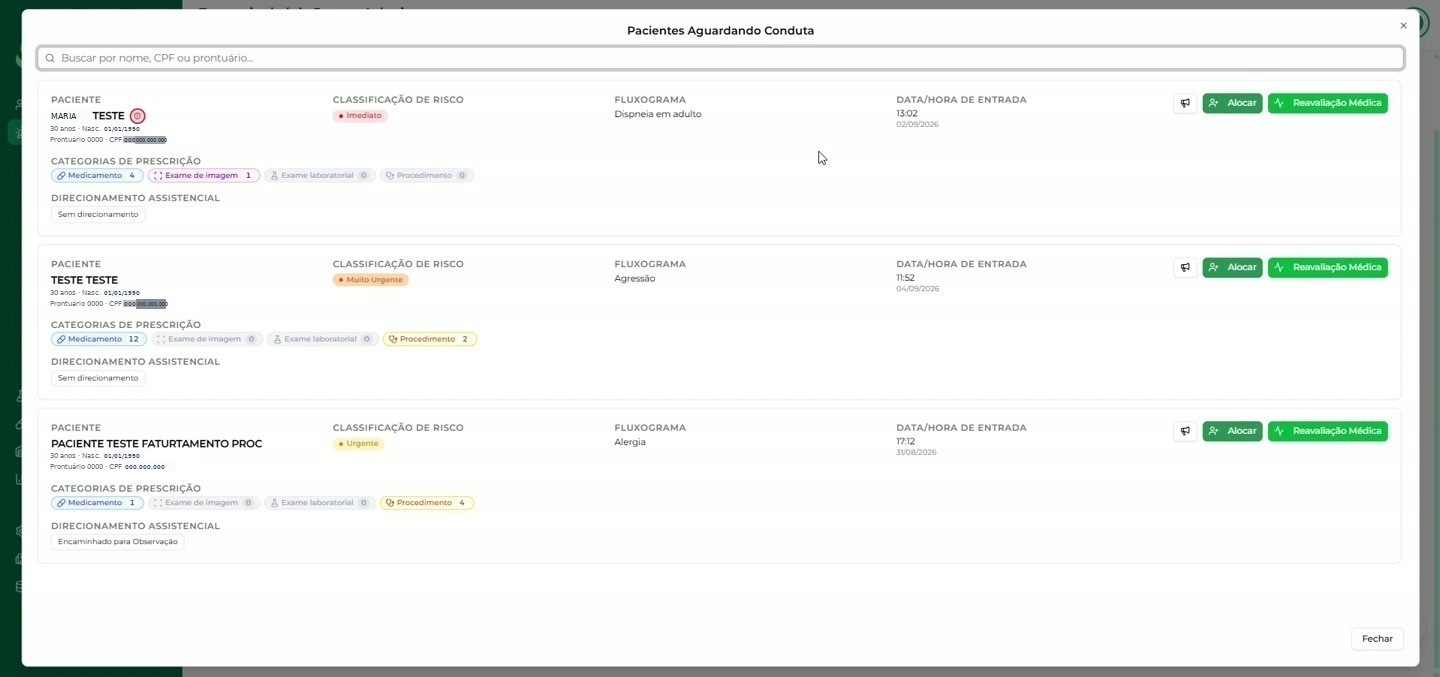Viewport: 1440px width, 677px height.
Task: Click the Agressão fluxograma text
Action: tap(635, 278)
